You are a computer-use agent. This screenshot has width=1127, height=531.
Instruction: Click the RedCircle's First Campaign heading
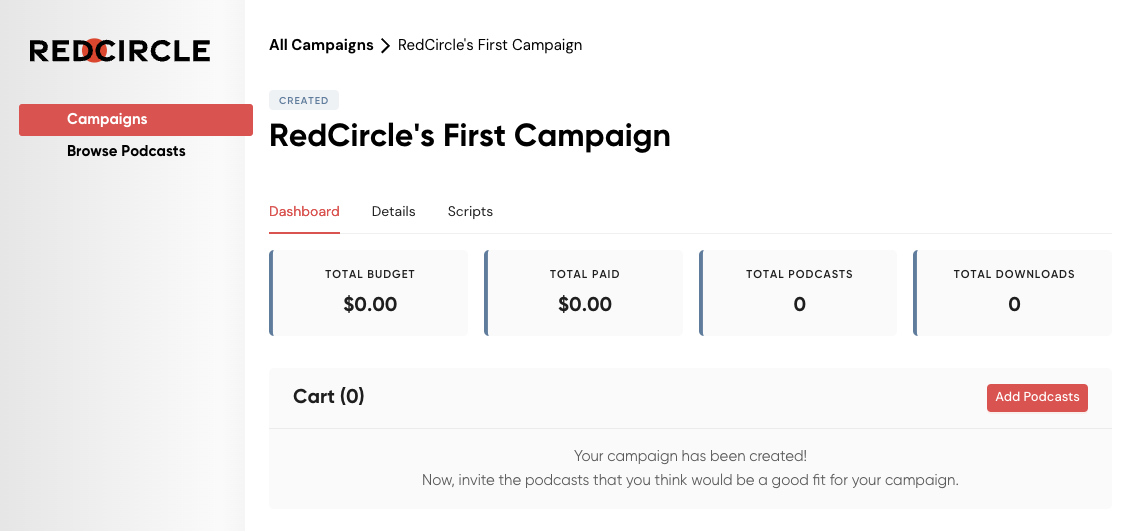point(469,136)
